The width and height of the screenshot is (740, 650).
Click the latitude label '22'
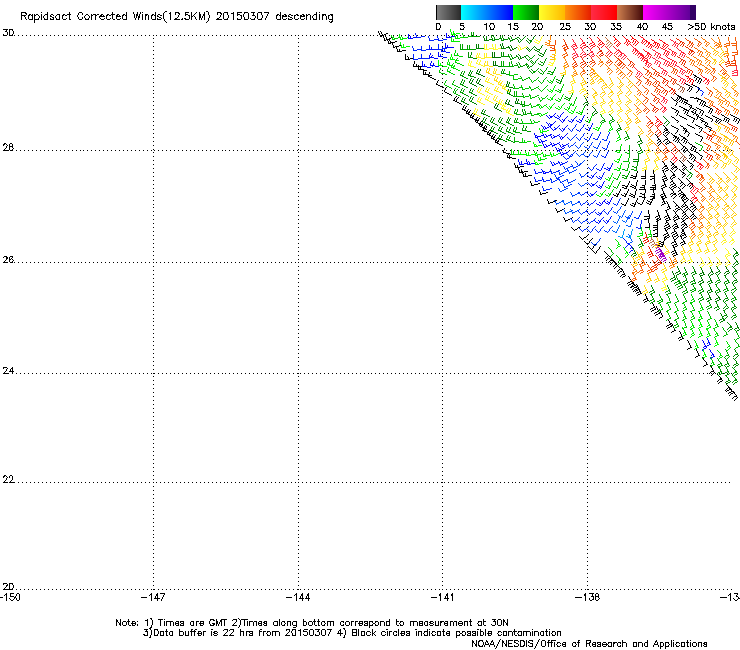click(x=8, y=480)
